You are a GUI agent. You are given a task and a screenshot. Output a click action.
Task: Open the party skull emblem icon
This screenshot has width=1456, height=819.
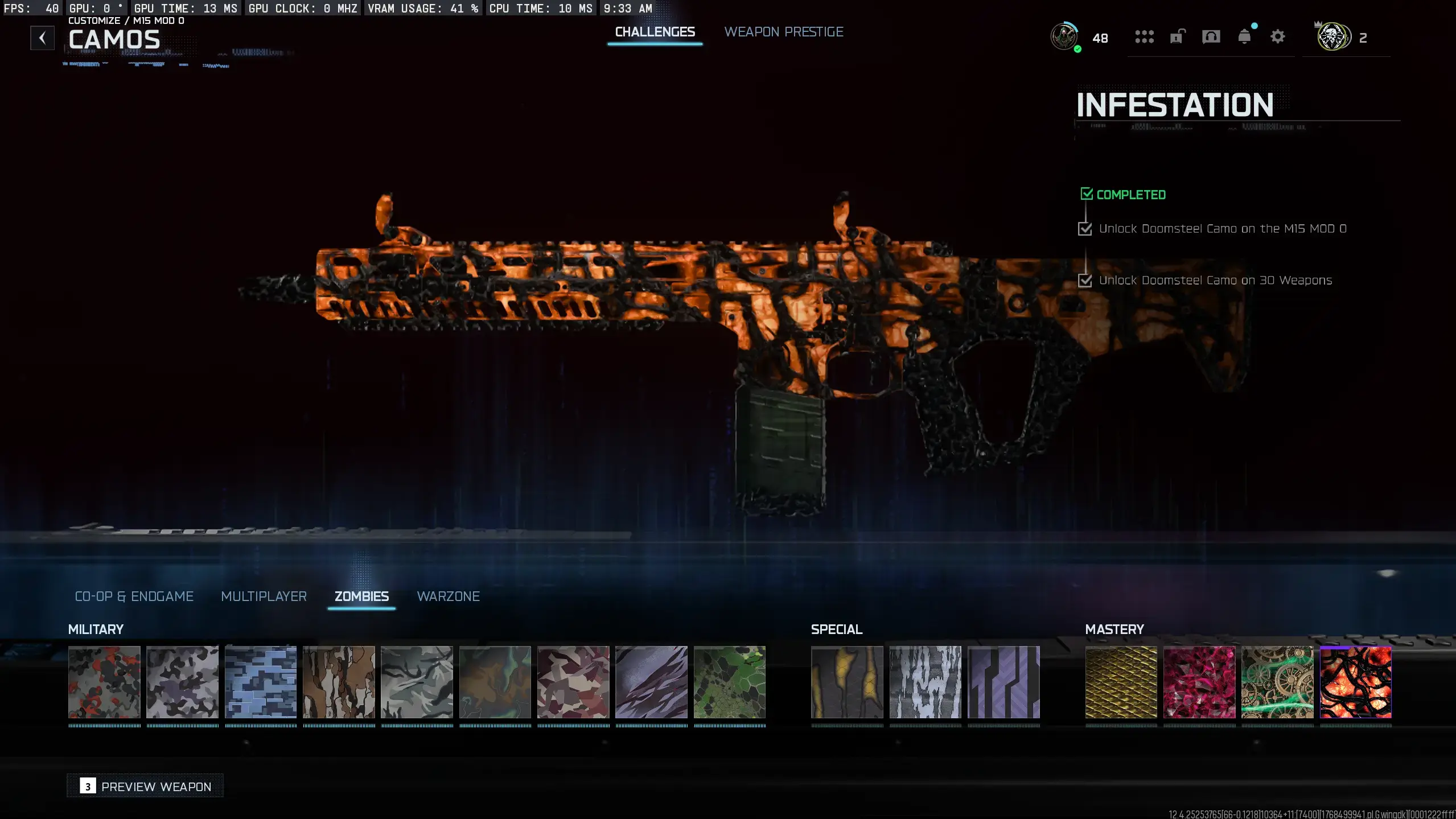(1333, 37)
